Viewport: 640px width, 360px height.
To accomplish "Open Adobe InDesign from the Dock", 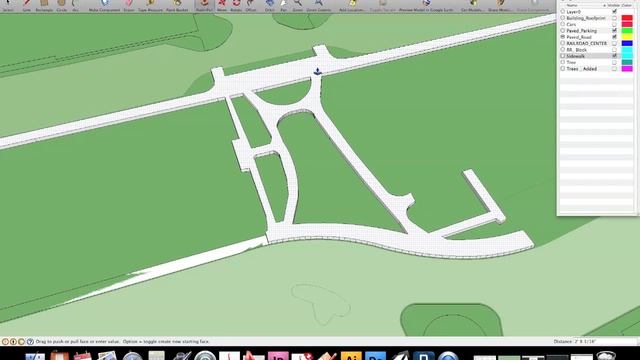I will tap(278, 356).
